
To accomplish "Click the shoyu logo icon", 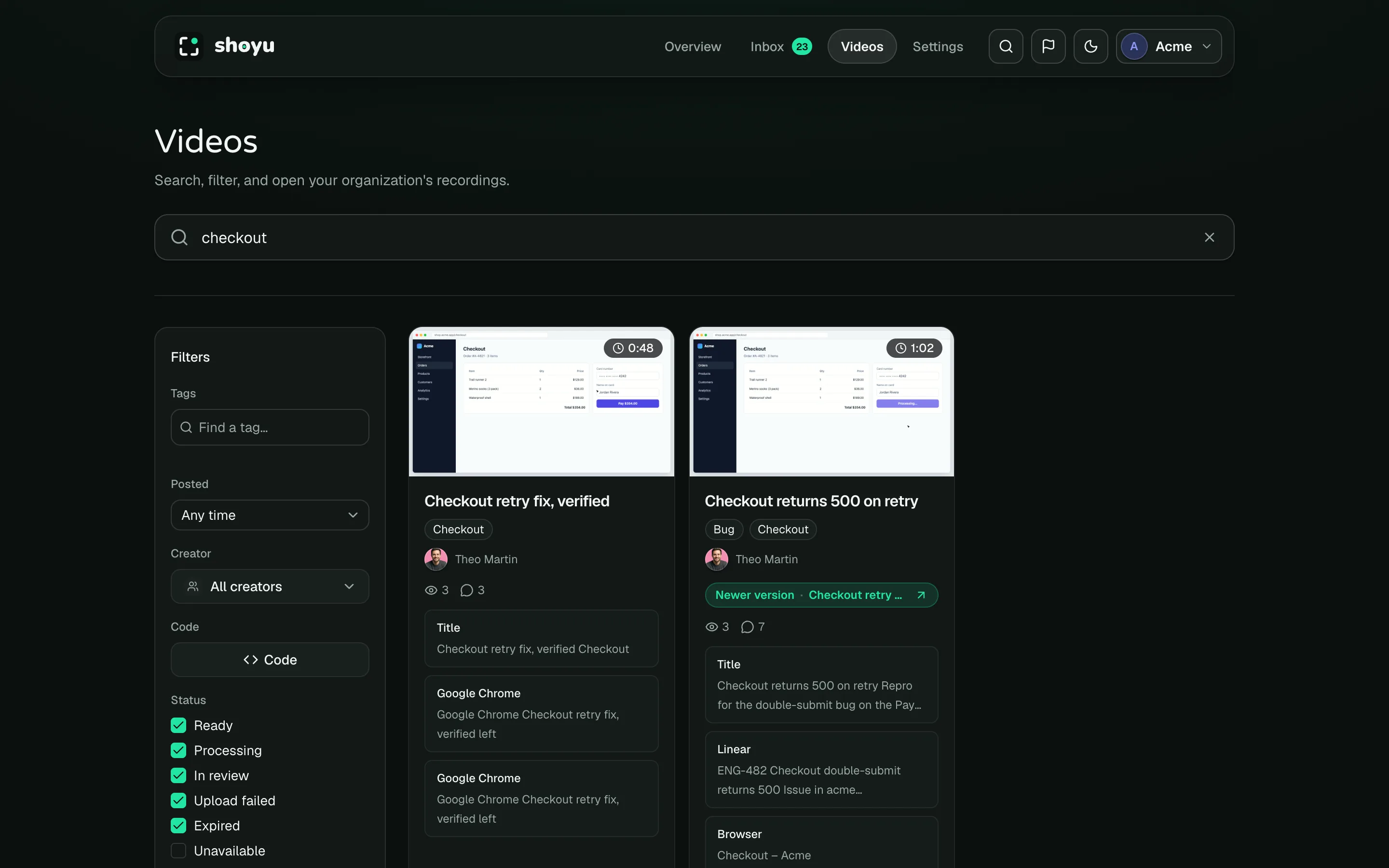I will click(189, 46).
